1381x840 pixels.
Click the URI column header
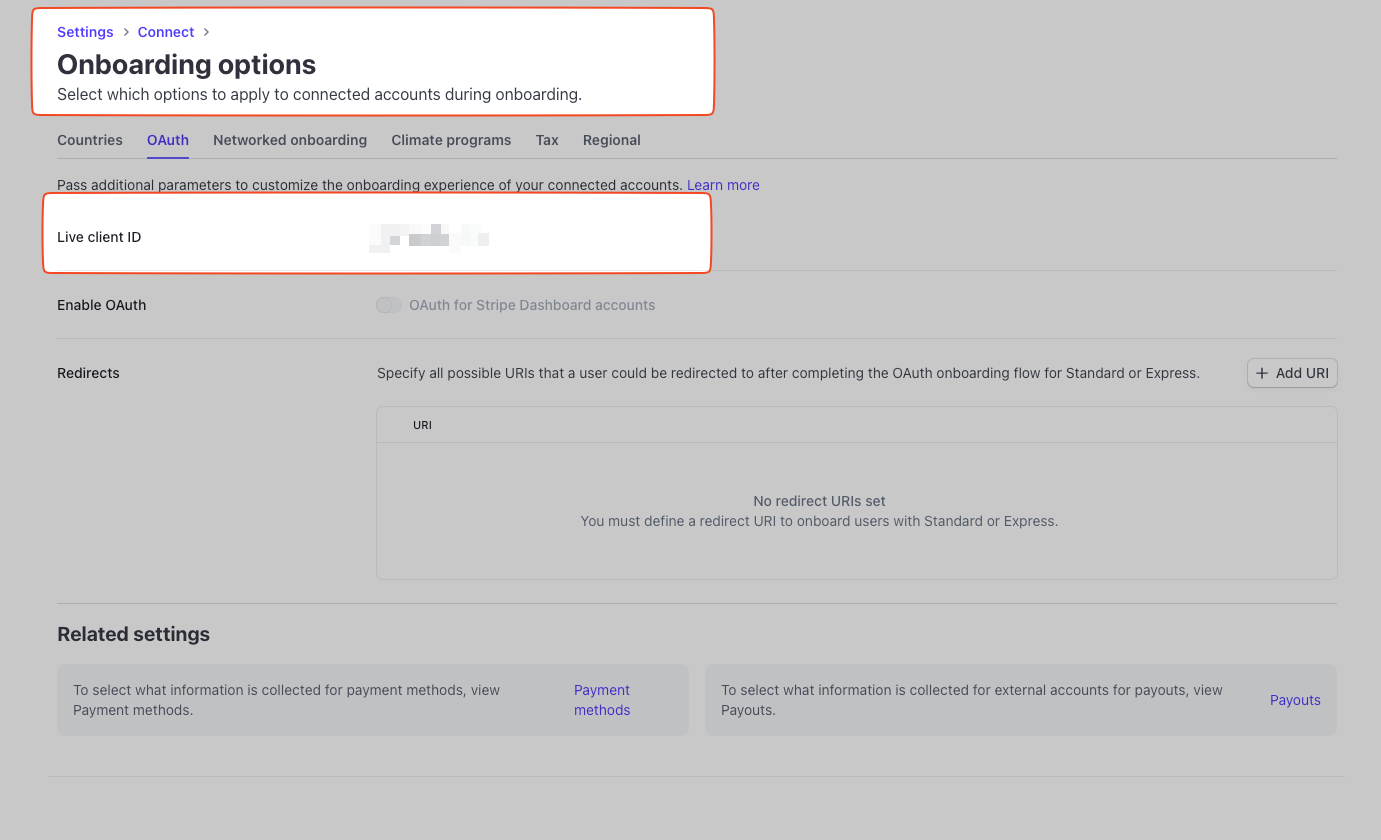(422, 425)
